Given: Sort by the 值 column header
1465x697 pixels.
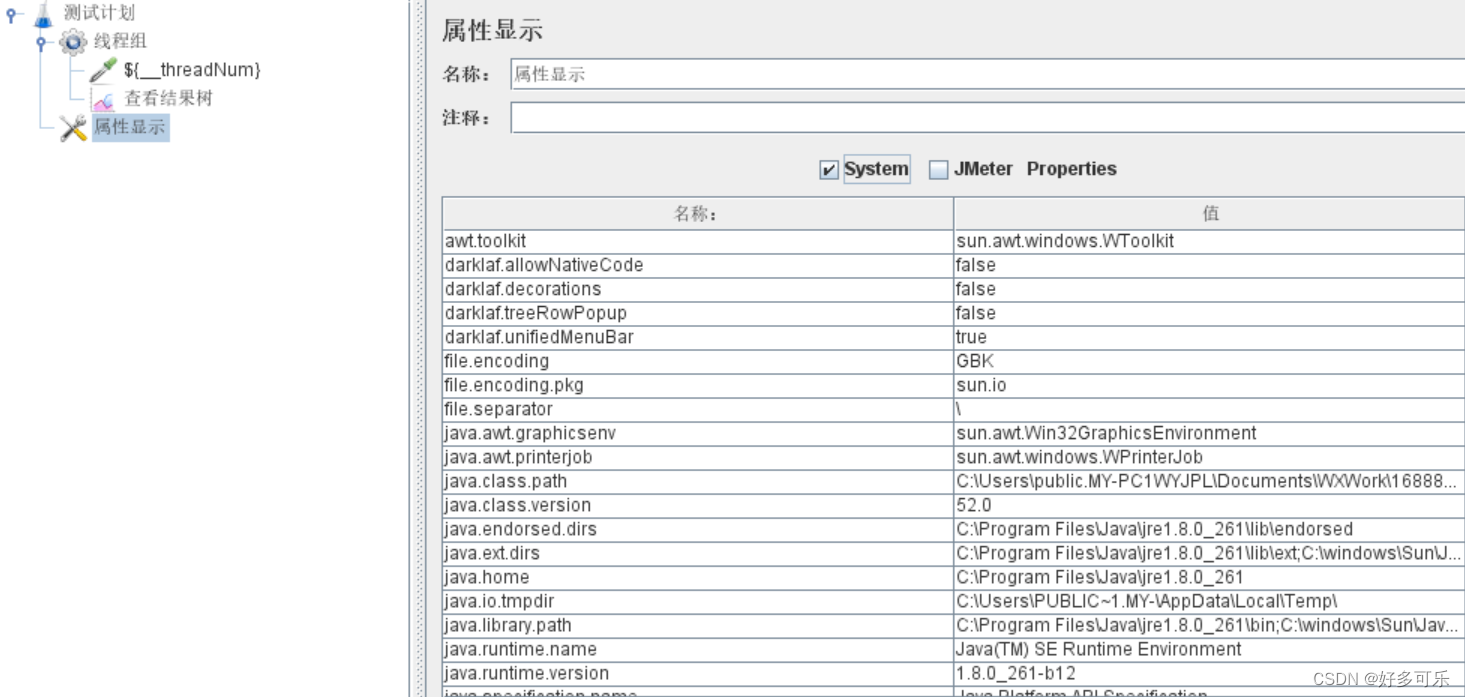Looking at the screenshot, I should (1209, 213).
